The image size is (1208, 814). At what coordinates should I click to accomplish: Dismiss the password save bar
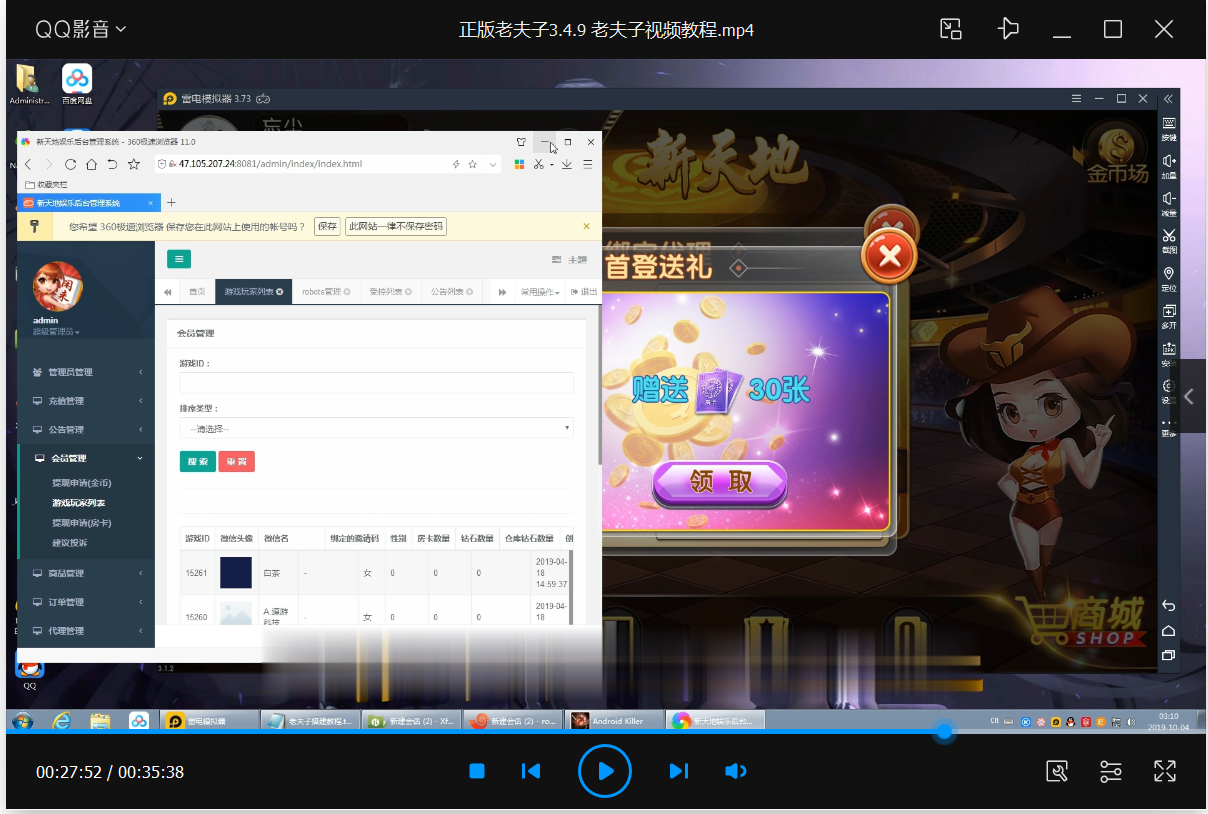(x=586, y=227)
